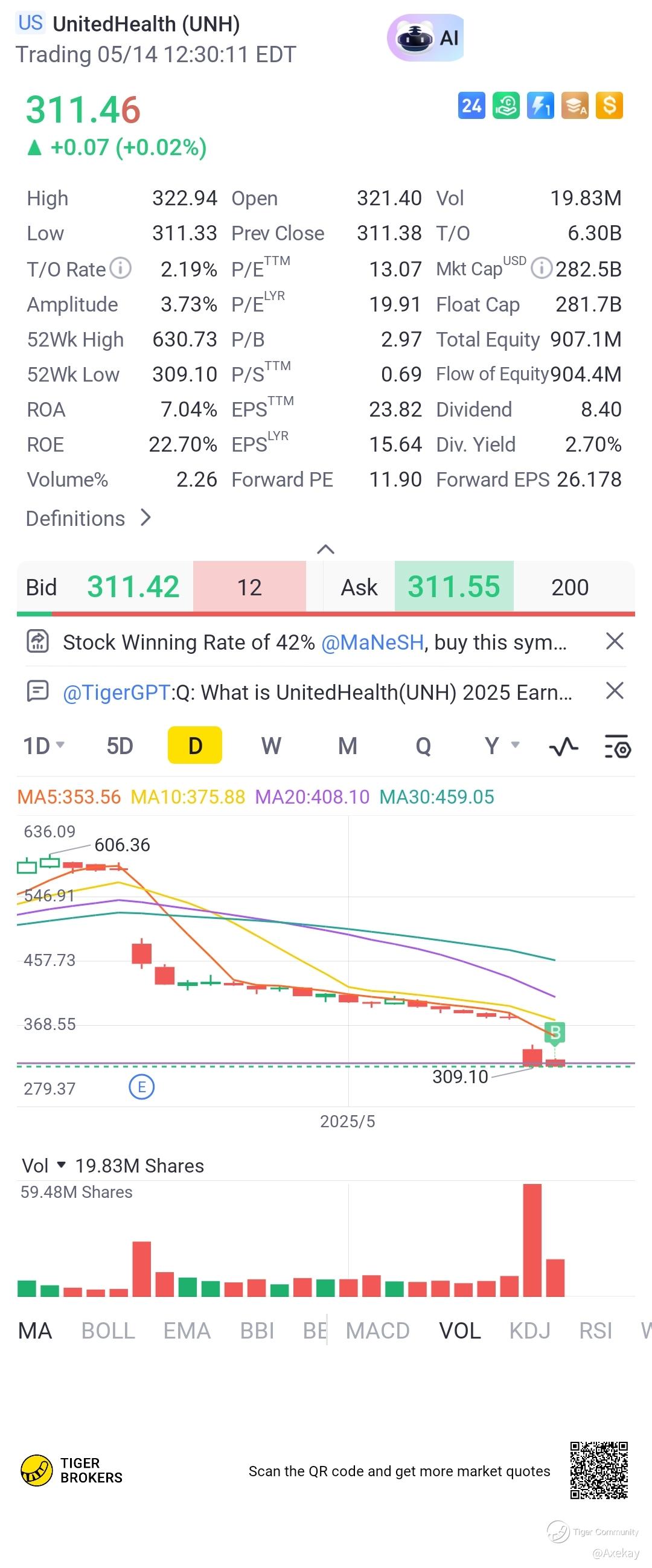This screenshot has width=652, height=1568.
Task: Tap the 606.36 high price label
Action: tap(122, 845)
